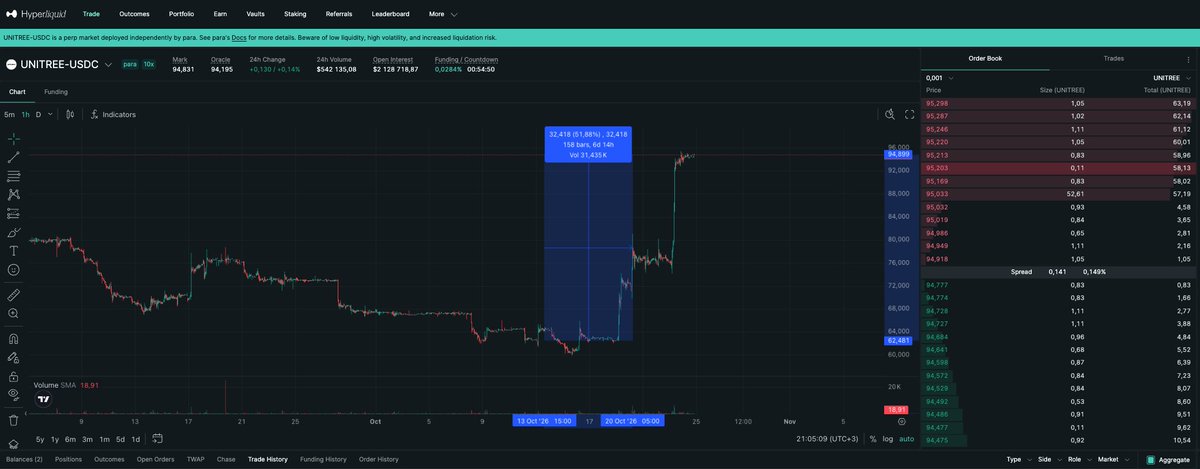Click the 21:05:09 (UTC+3) timezone button
This screenshot has width=1200, height=469.
(829, 439)
